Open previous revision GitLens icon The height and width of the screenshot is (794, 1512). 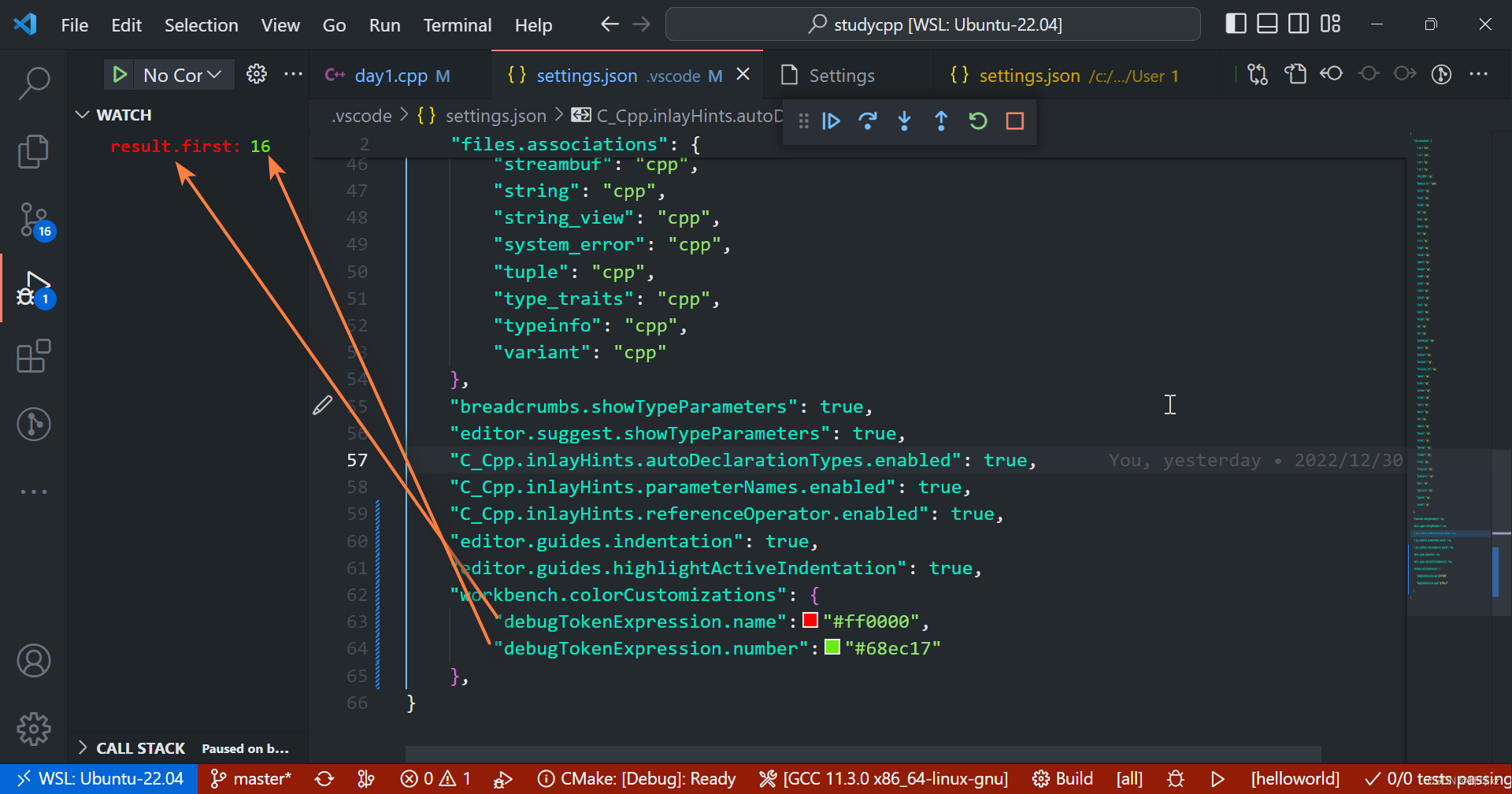pyautogui.click(x=1332, y=74)
